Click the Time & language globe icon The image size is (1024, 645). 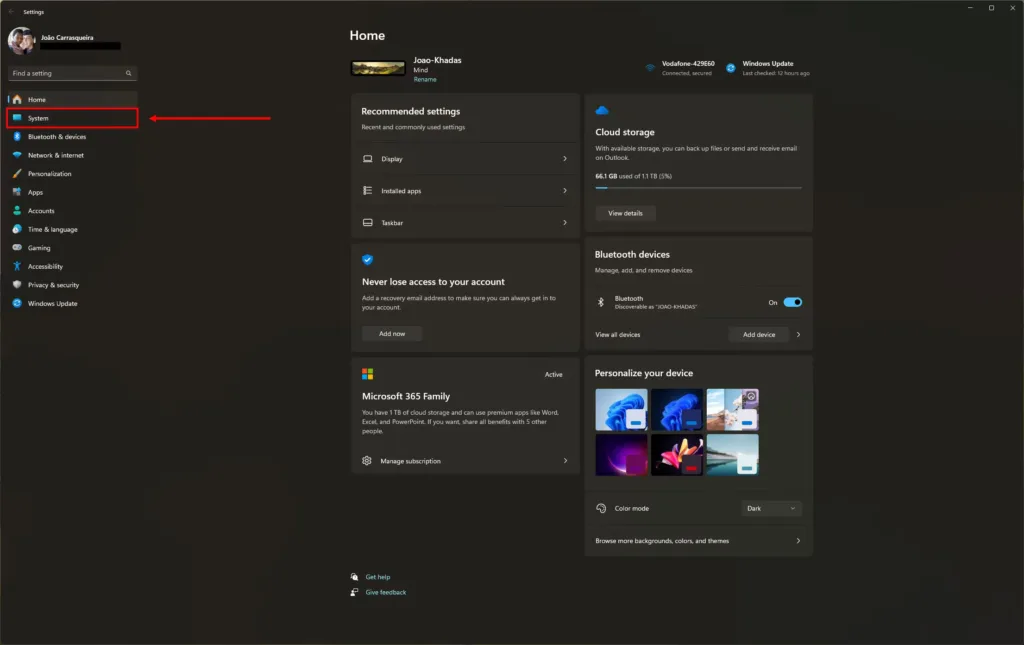tap(17, 229)
